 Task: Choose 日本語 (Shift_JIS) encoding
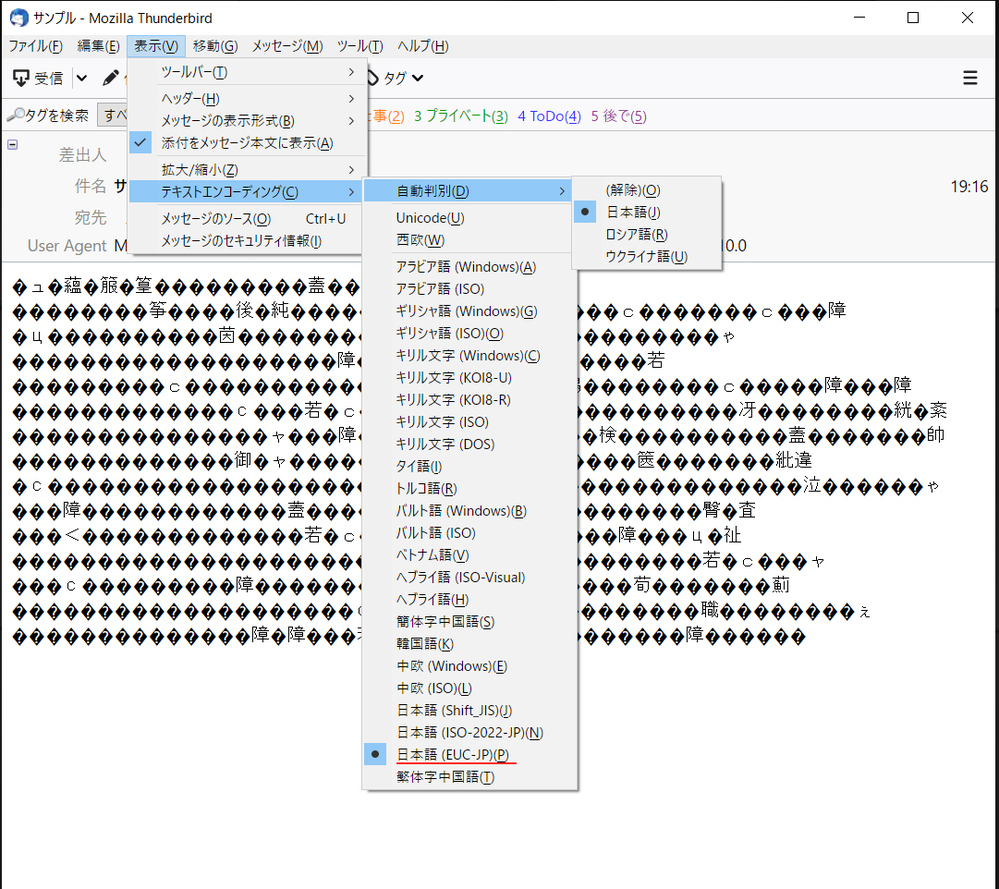point(453,711)
